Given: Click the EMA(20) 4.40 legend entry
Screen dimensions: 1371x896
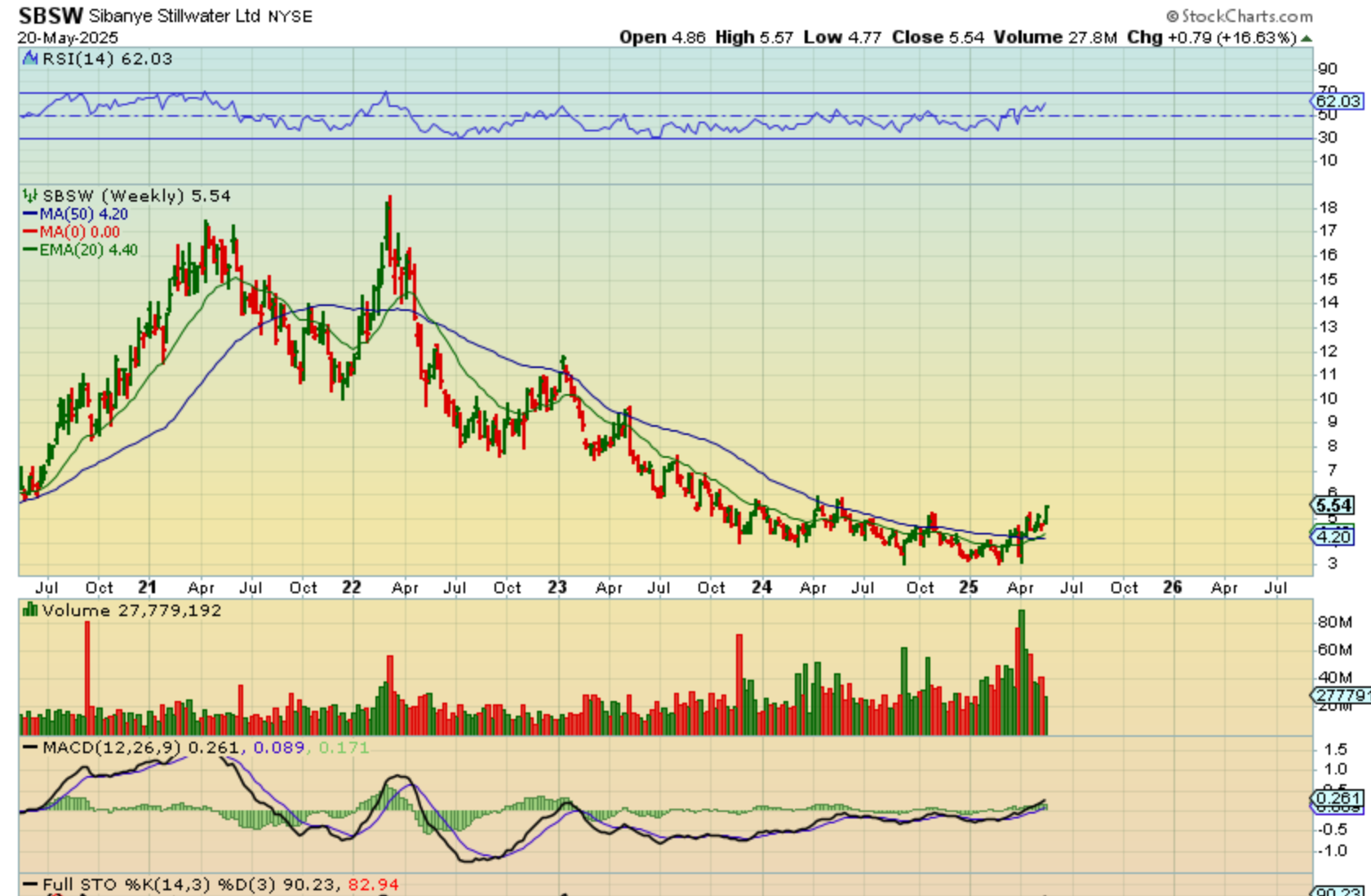Looking at the screenshot, I should tap(80, 250).
